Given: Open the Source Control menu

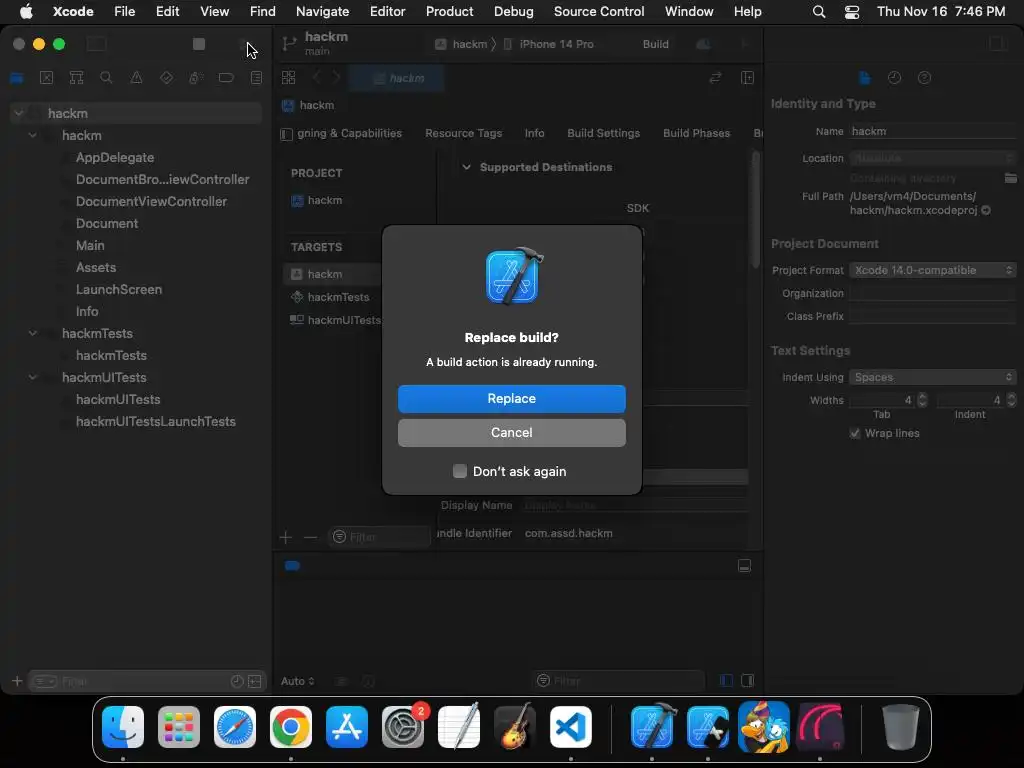Looking at the screenshot, I should pos(599,11).
